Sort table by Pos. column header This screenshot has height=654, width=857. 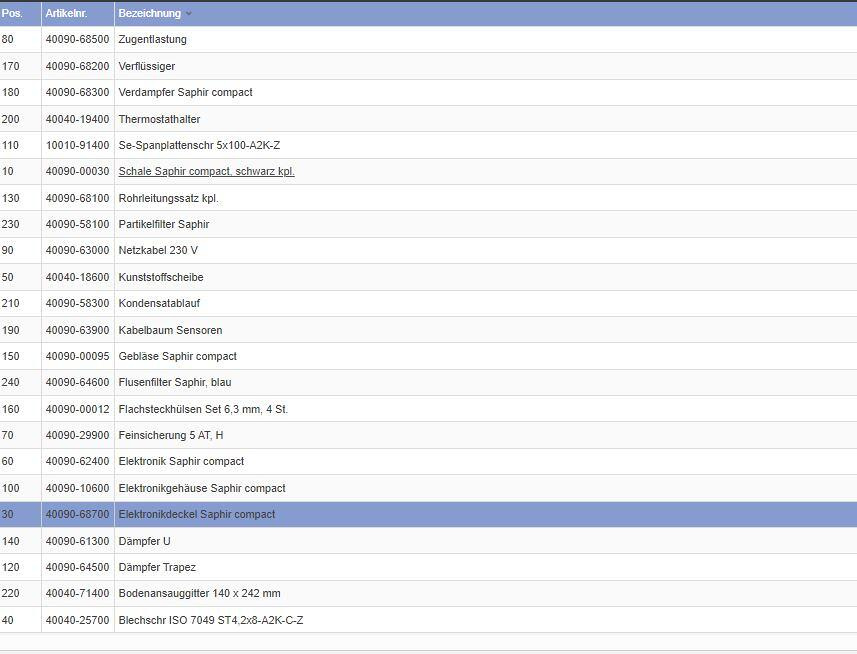(12, 14)
